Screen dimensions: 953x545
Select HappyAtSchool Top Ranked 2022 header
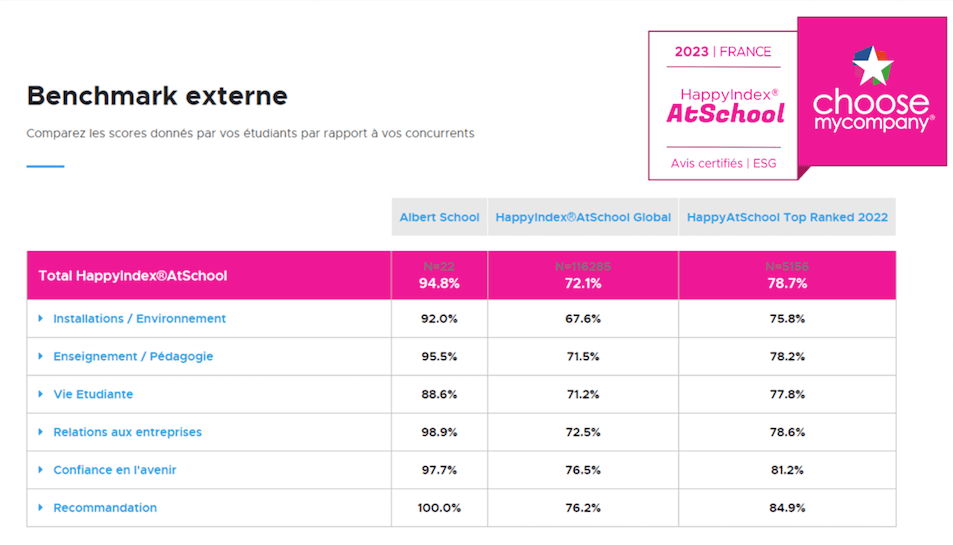[x=787, y=217]
